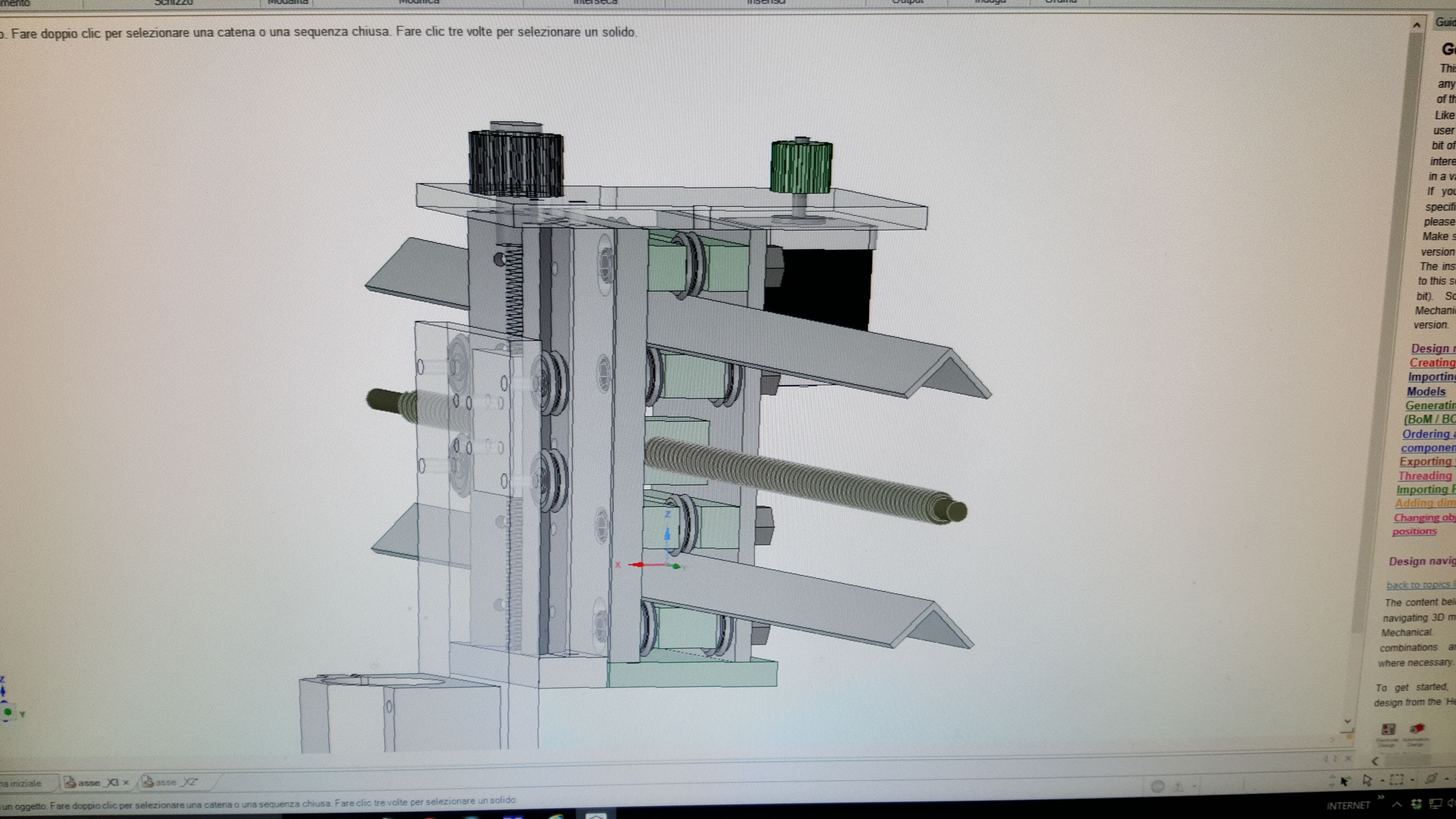Open the 'Creating' help topic link
1456x819 pixels.
[x=1432, y=363]
